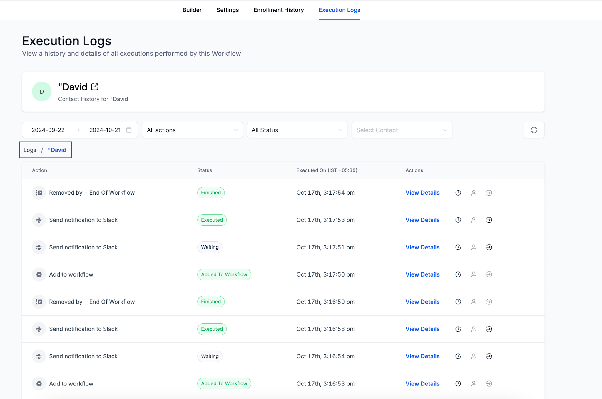The width and height of the screenshot is (602, 399).
Task: Click last circular icon in 3:16 Executed row
Action: click(x=489, y=329)
